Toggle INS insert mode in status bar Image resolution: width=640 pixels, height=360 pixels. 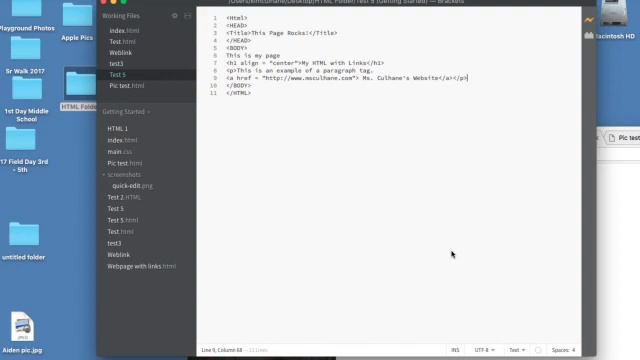[455, 350]
